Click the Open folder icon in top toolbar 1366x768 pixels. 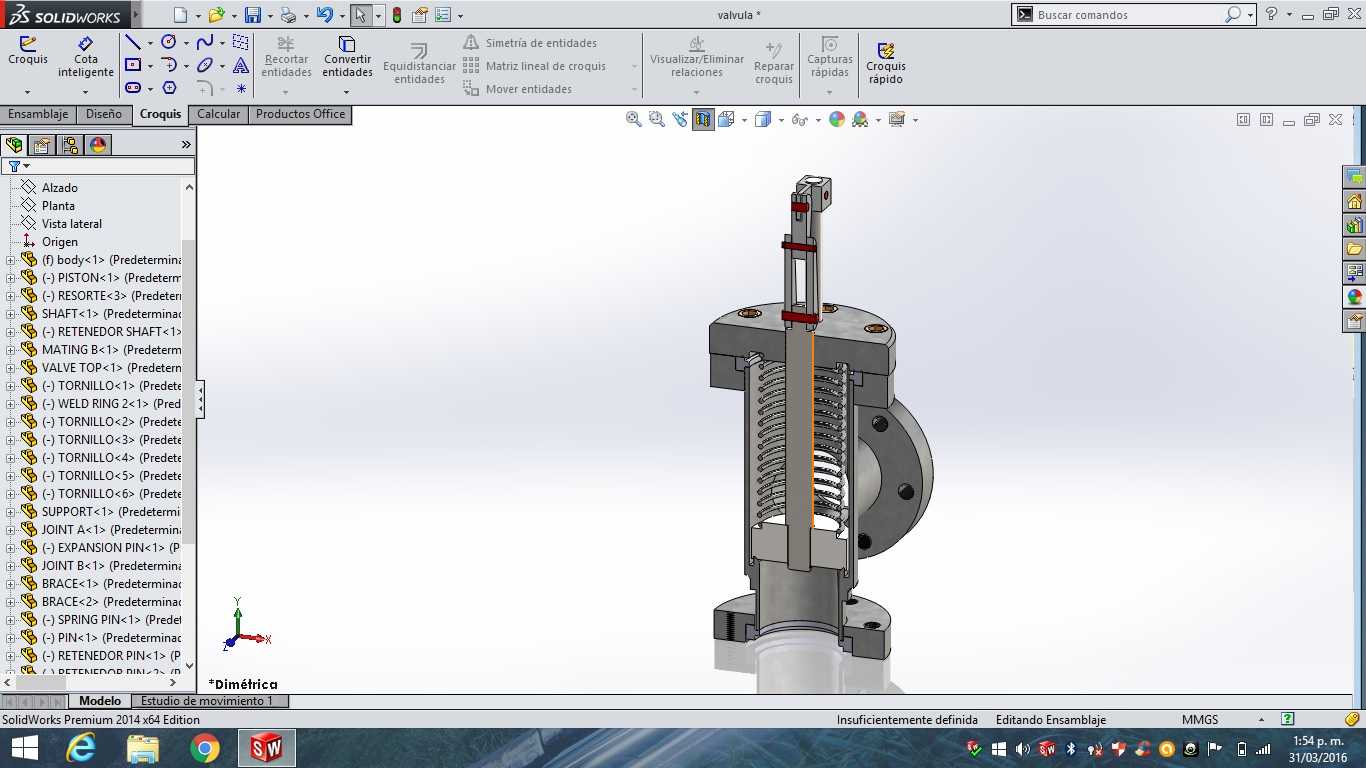pyautogui.click(x=216, y=15)
